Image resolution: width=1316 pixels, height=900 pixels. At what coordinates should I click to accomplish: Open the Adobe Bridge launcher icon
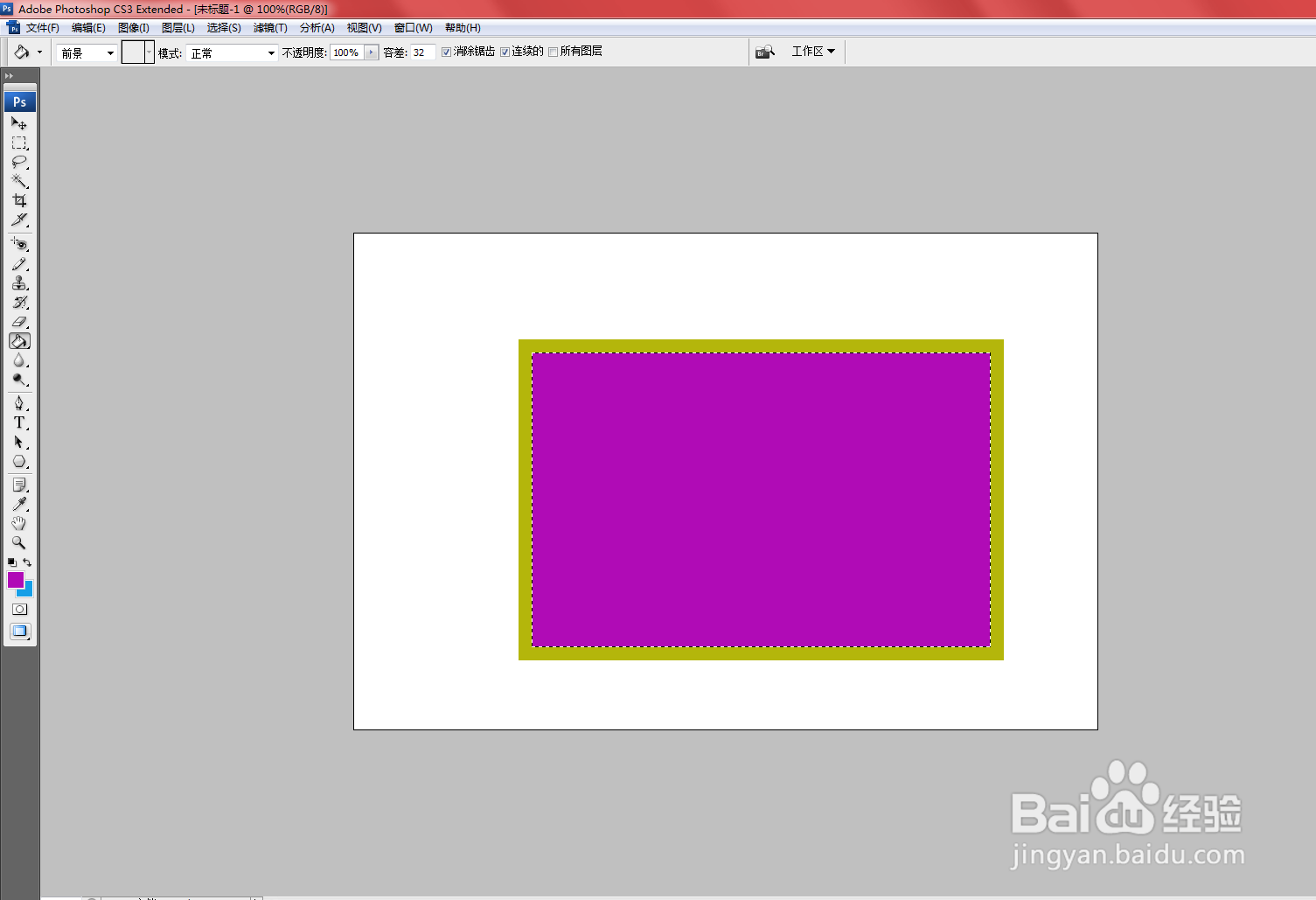[x=765, y=52]
